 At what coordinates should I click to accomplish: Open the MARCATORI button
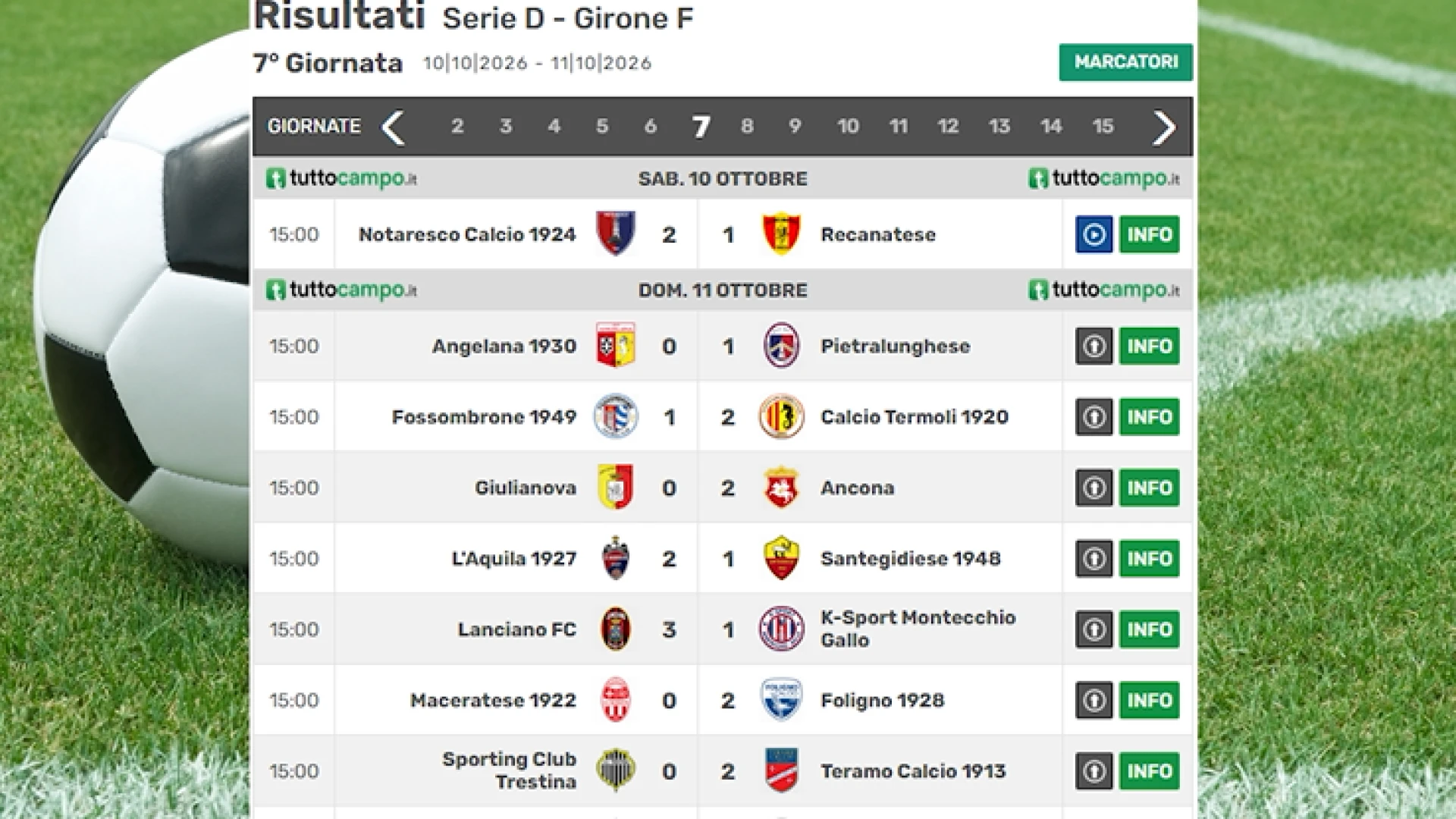pos(1125,62)
